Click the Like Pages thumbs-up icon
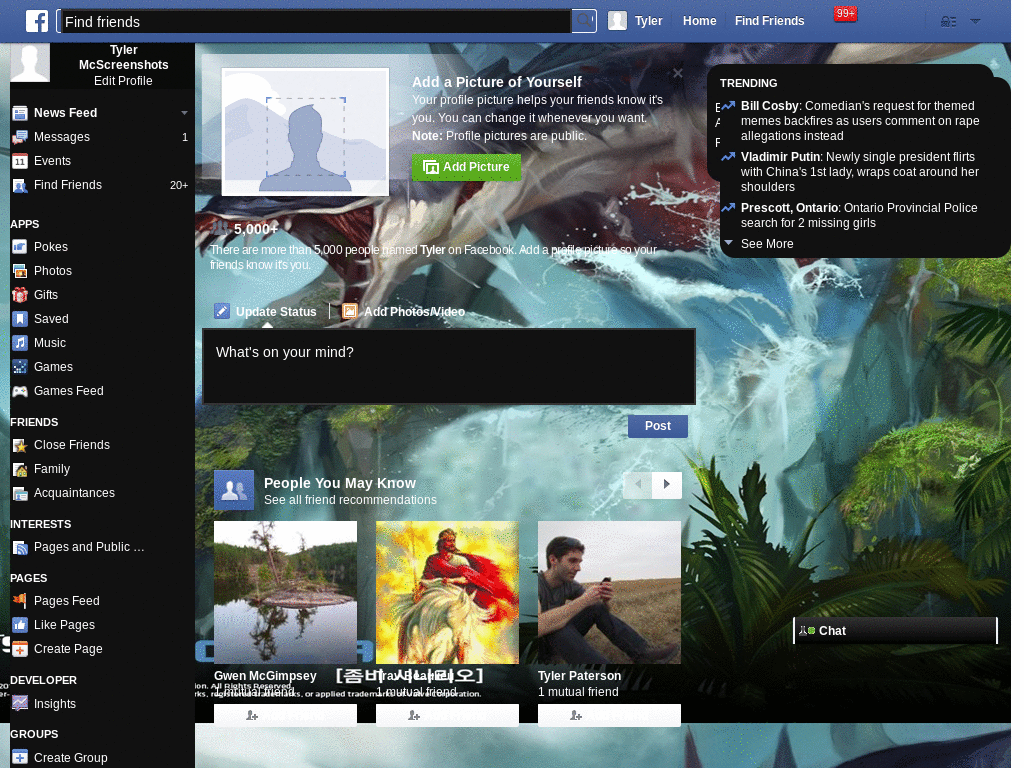The width and height of the screenshot is (1024, 768). [x=20, y=625]
